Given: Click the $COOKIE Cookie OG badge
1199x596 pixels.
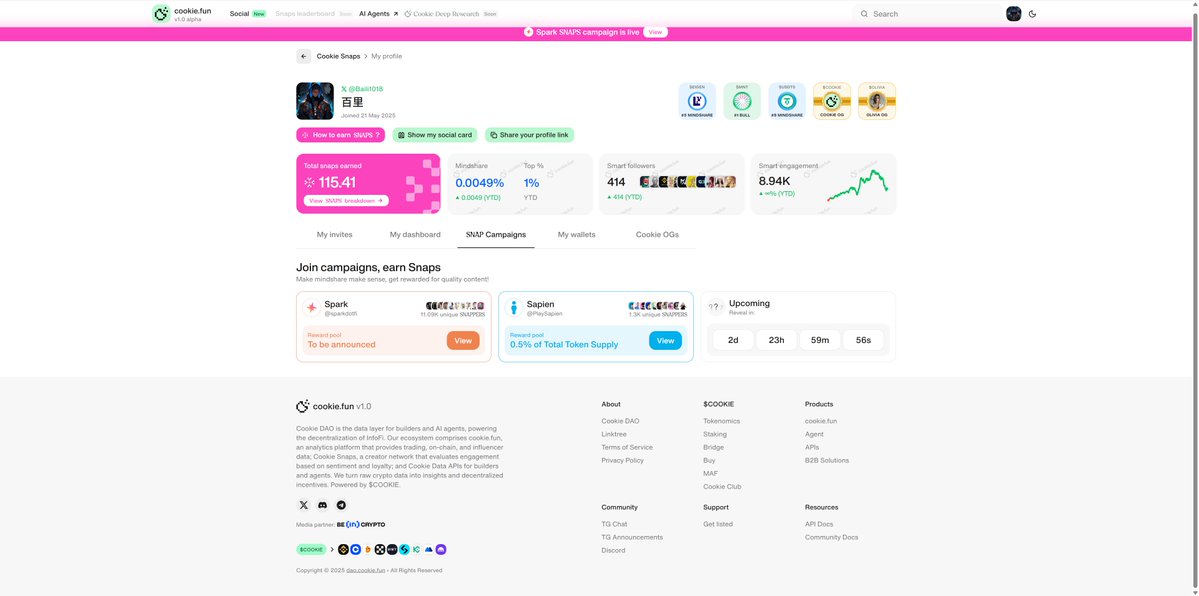Looking at the screenshot, I should [832, 101].
